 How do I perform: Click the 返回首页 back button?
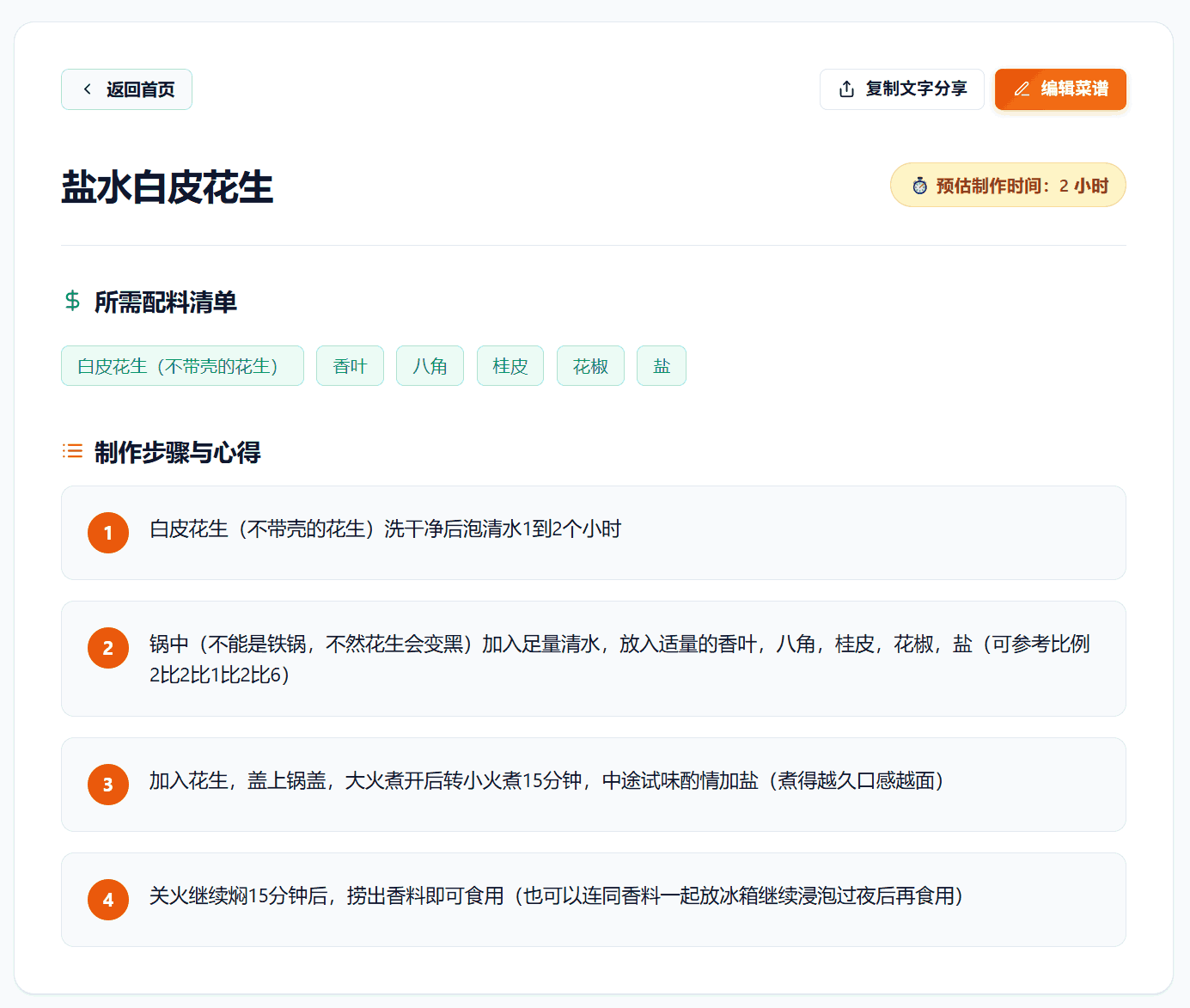pyautogui.click(x=126, y=89)
